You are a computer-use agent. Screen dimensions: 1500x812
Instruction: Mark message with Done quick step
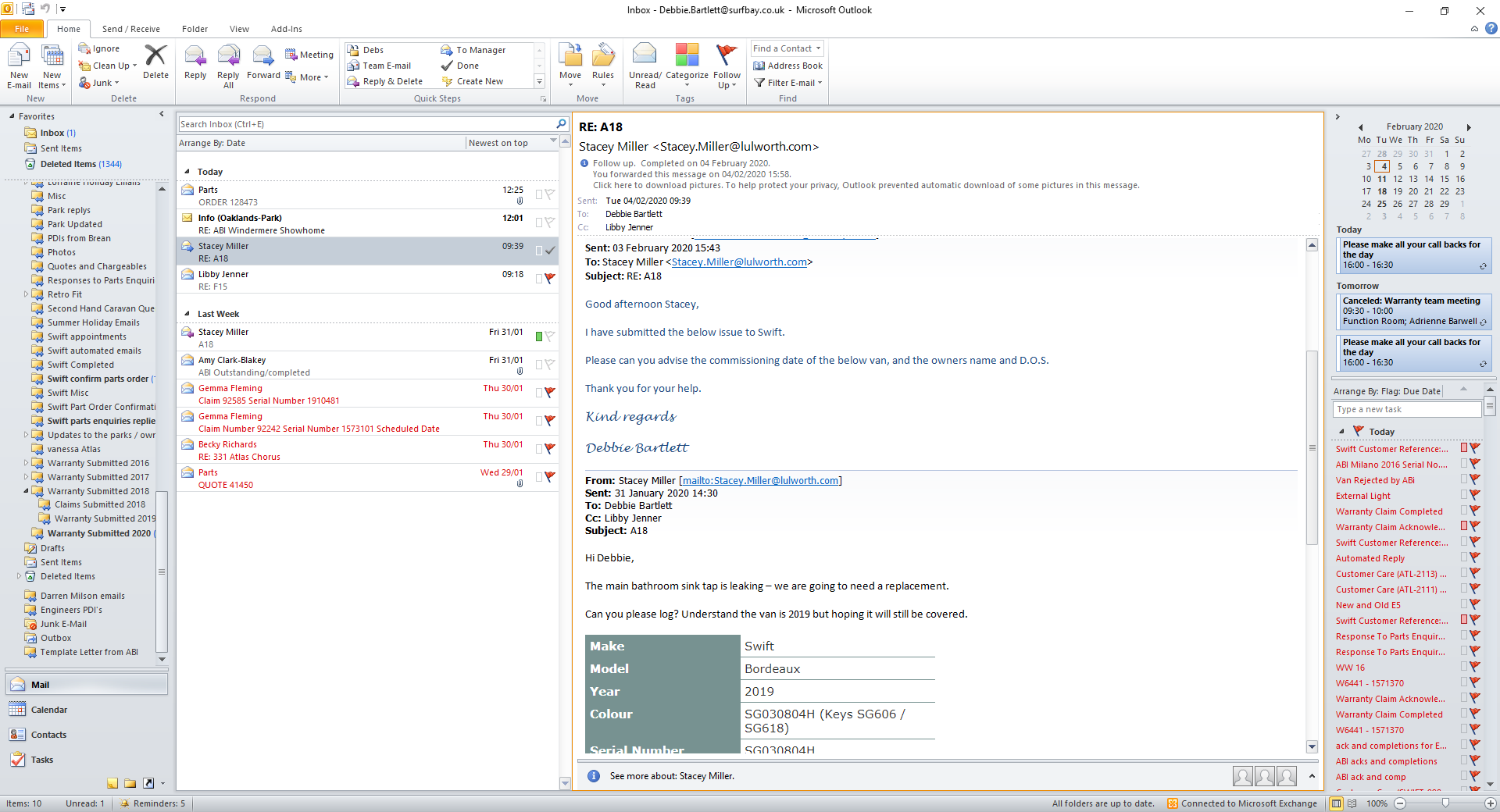pos(460,66)
